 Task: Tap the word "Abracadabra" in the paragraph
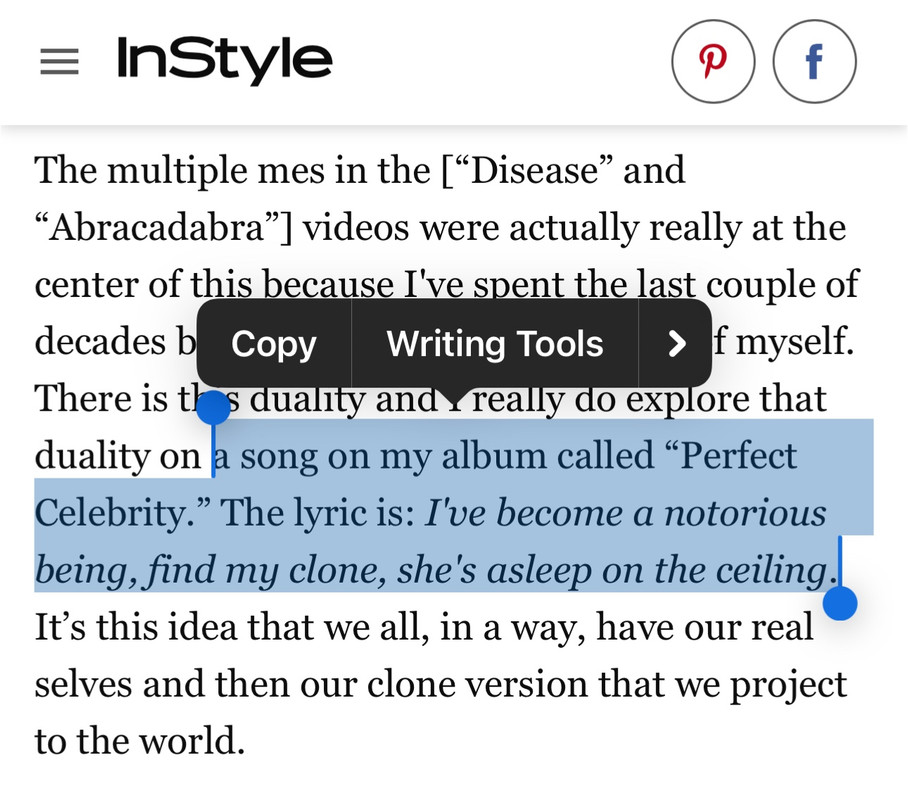click(157, 227)
